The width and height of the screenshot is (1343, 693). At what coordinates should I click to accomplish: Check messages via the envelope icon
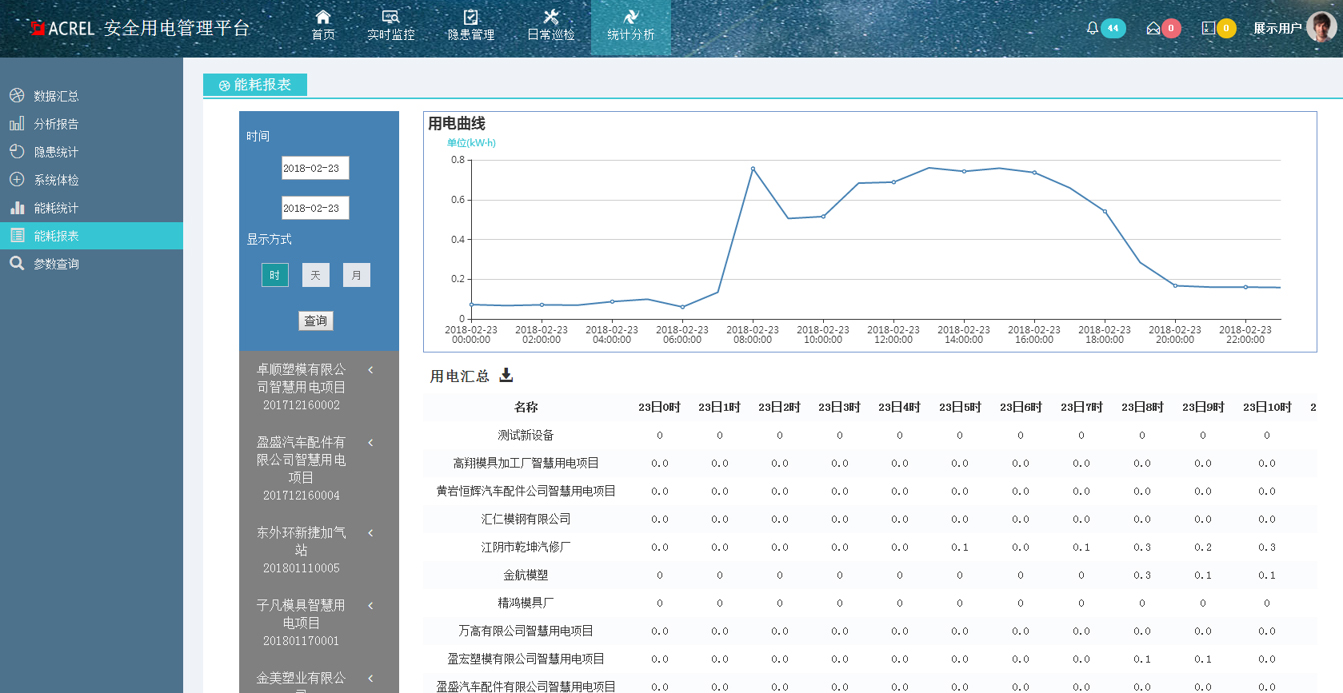tap(1153, 29)
